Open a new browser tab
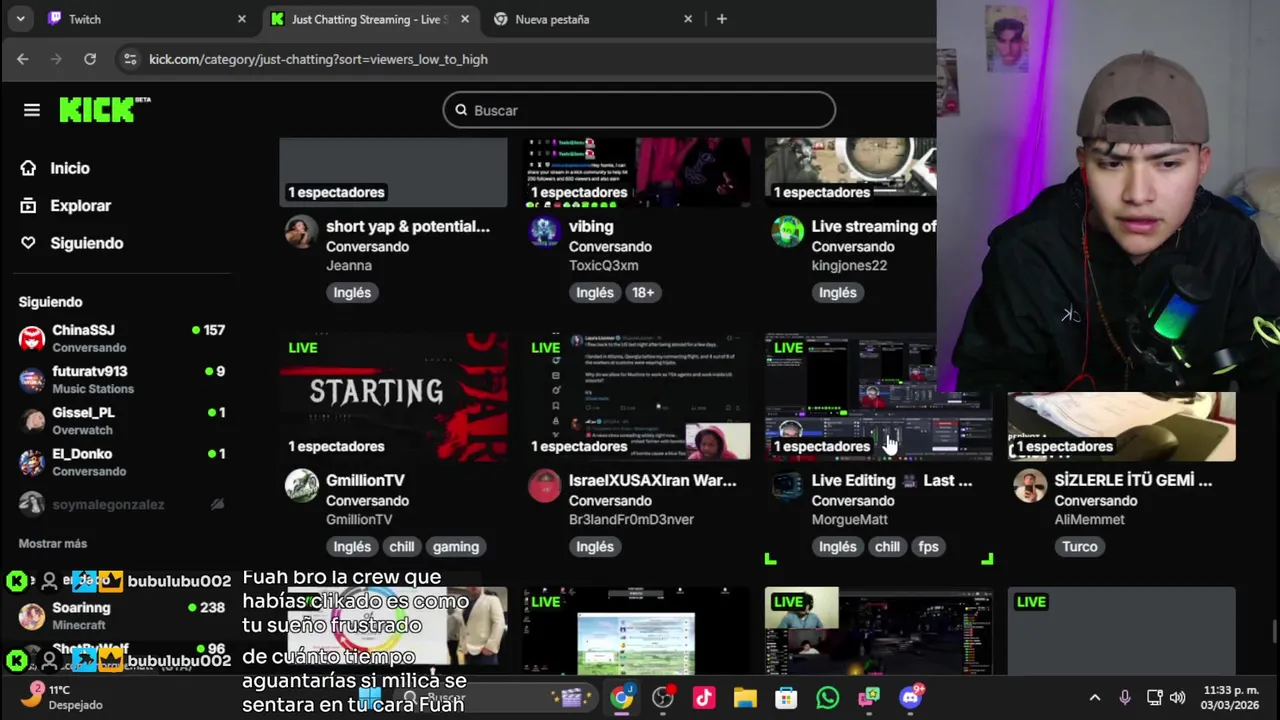 pyautogui.click(x=721, y=19)
